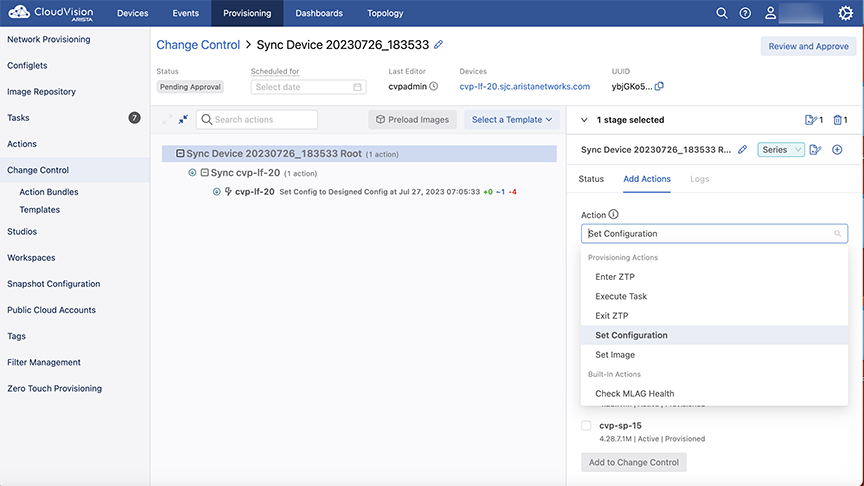864x486 pixels.
Task: Click the lightning action icon for cvp-lf-20
Action: pyautogui.click(x=228, y=192)
